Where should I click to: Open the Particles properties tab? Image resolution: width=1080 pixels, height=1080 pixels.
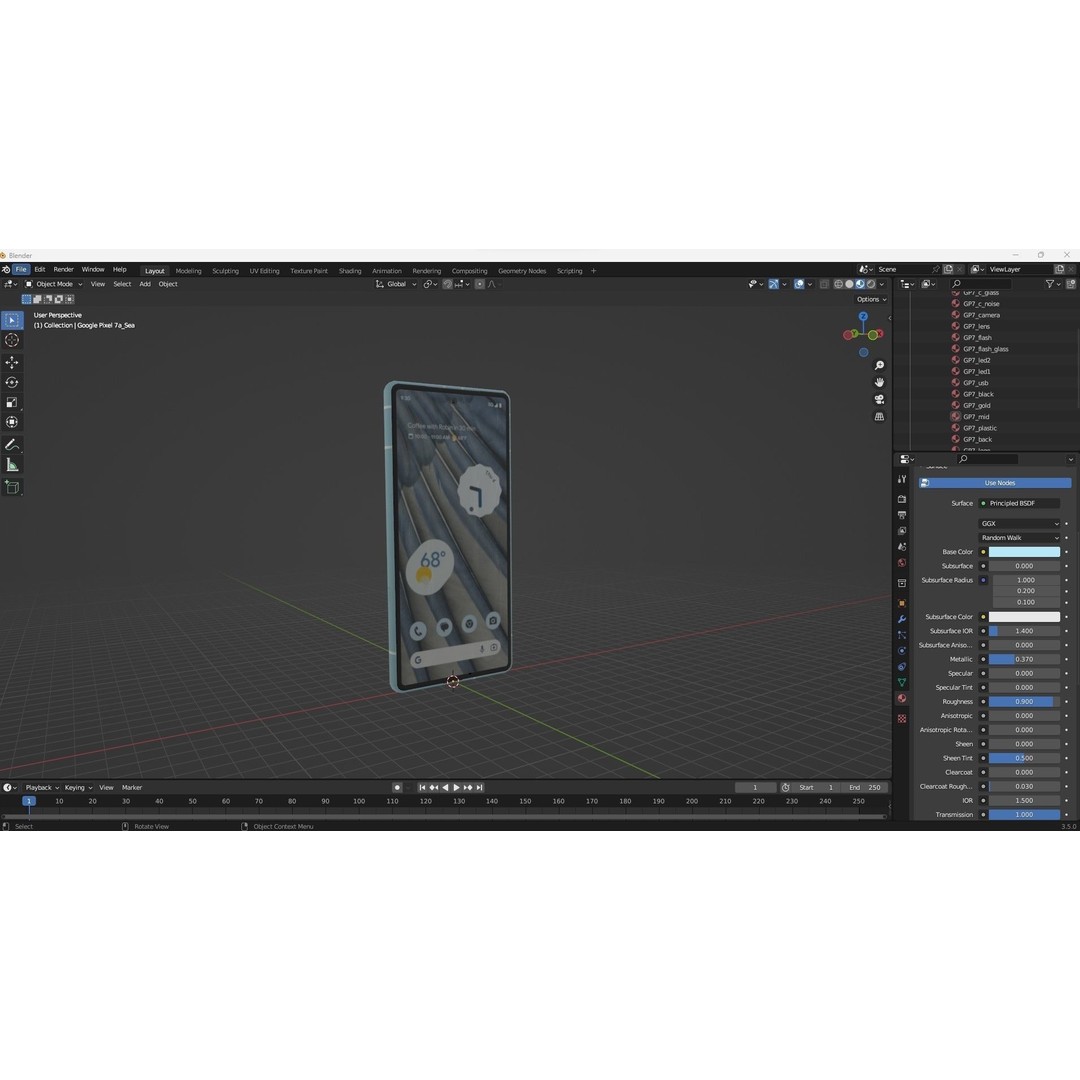902,634
